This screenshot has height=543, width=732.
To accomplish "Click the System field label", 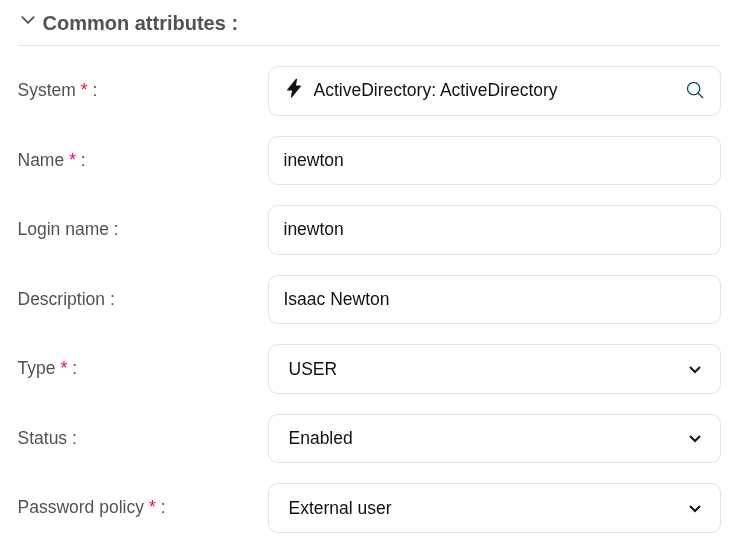I will coord(47,91).
